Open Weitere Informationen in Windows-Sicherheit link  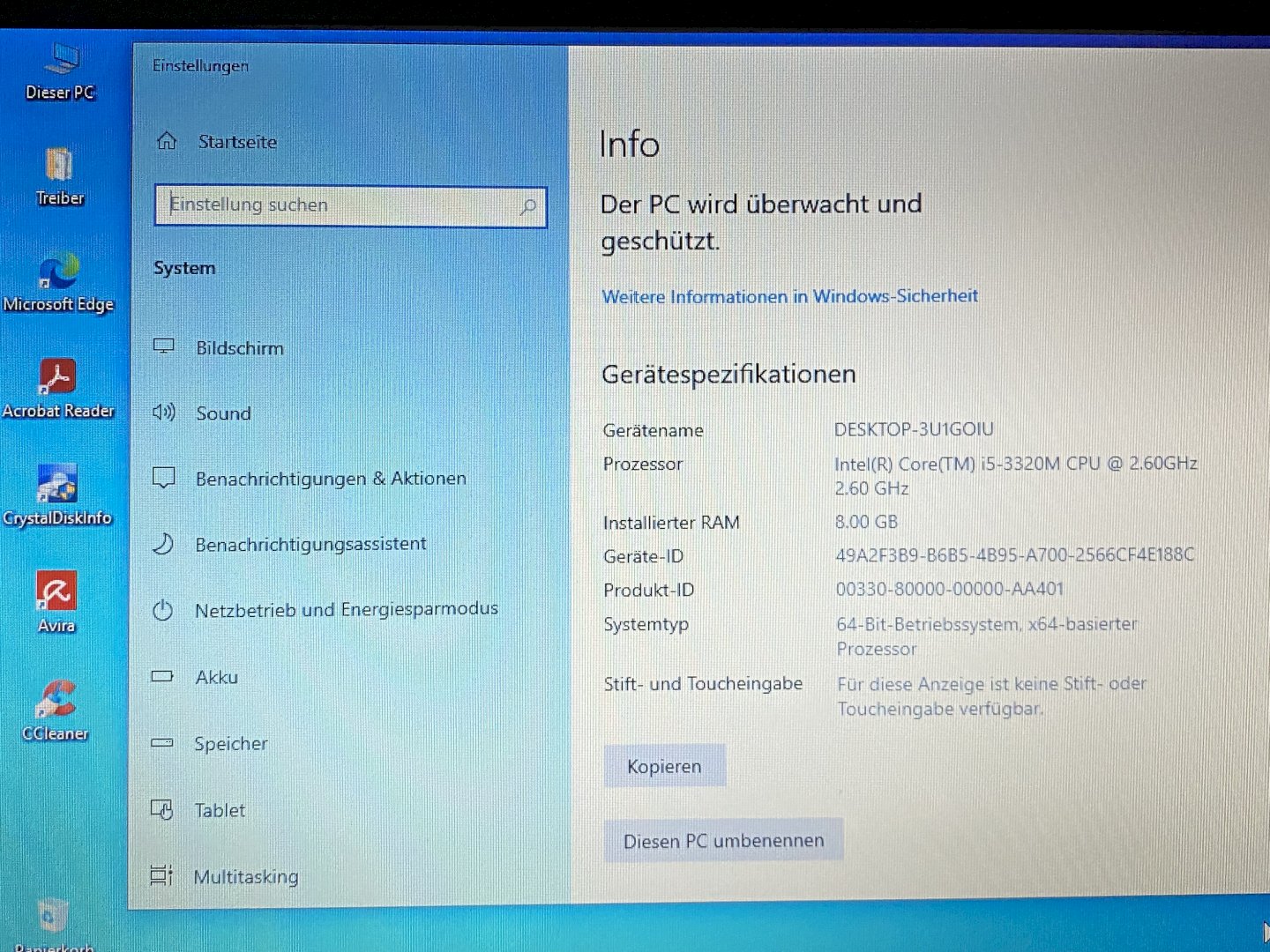click(x=789, y=296)
